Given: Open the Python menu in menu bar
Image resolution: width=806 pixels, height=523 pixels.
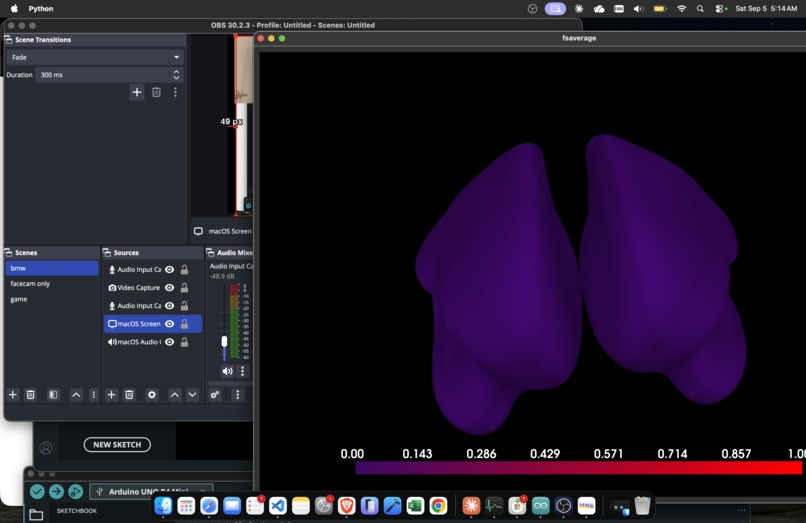Looking at the screenshot, I should tap(41, 9).
